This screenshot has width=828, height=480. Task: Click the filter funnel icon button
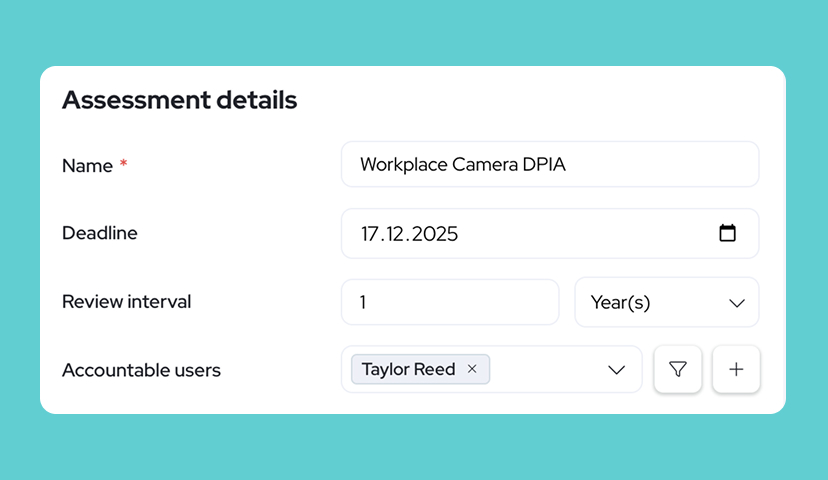(678, 369)
